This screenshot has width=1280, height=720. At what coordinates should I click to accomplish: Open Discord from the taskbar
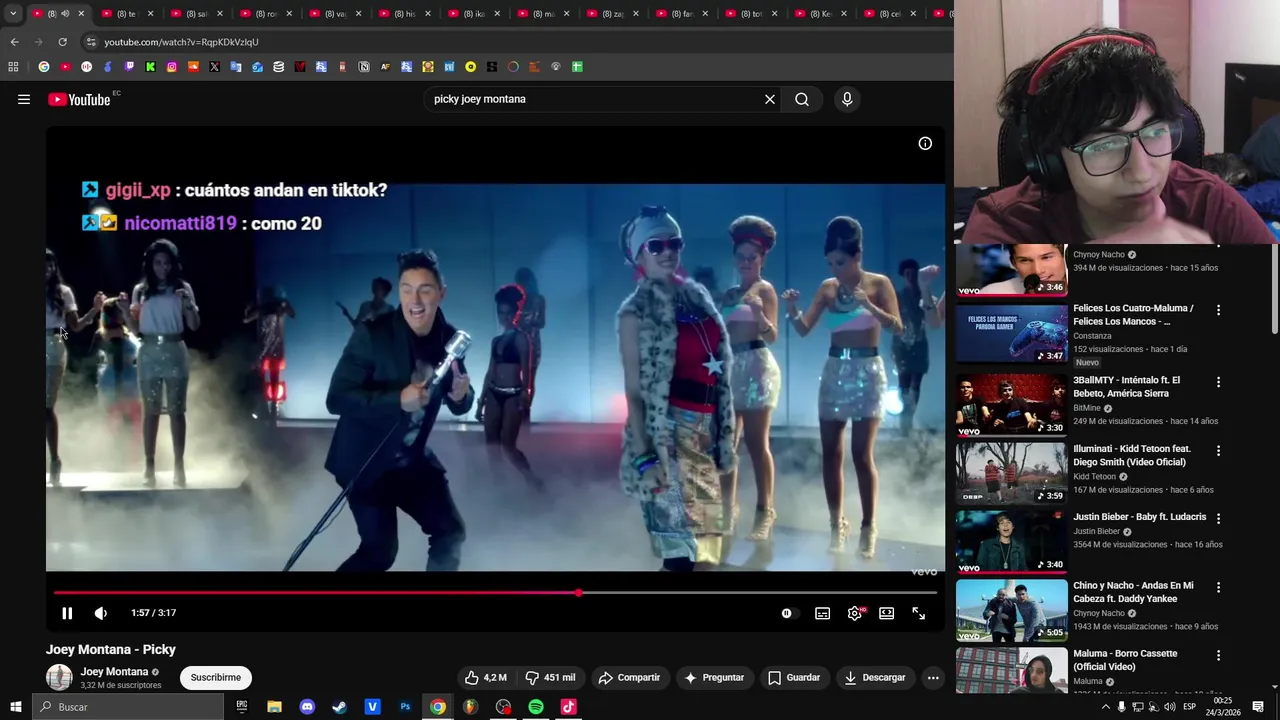[x=307, y=707]
